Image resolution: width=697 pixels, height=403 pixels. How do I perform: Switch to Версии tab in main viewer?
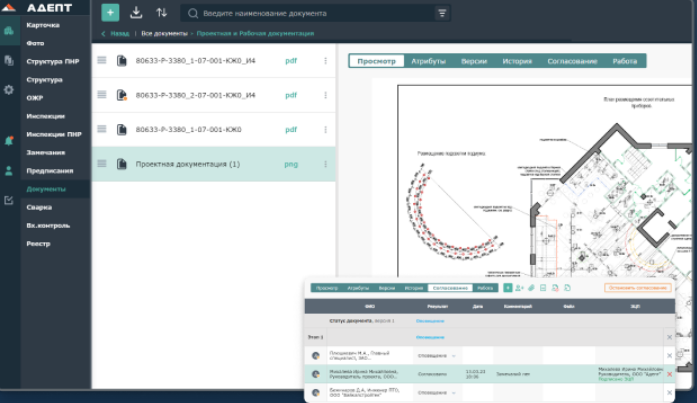click(474, 61)
